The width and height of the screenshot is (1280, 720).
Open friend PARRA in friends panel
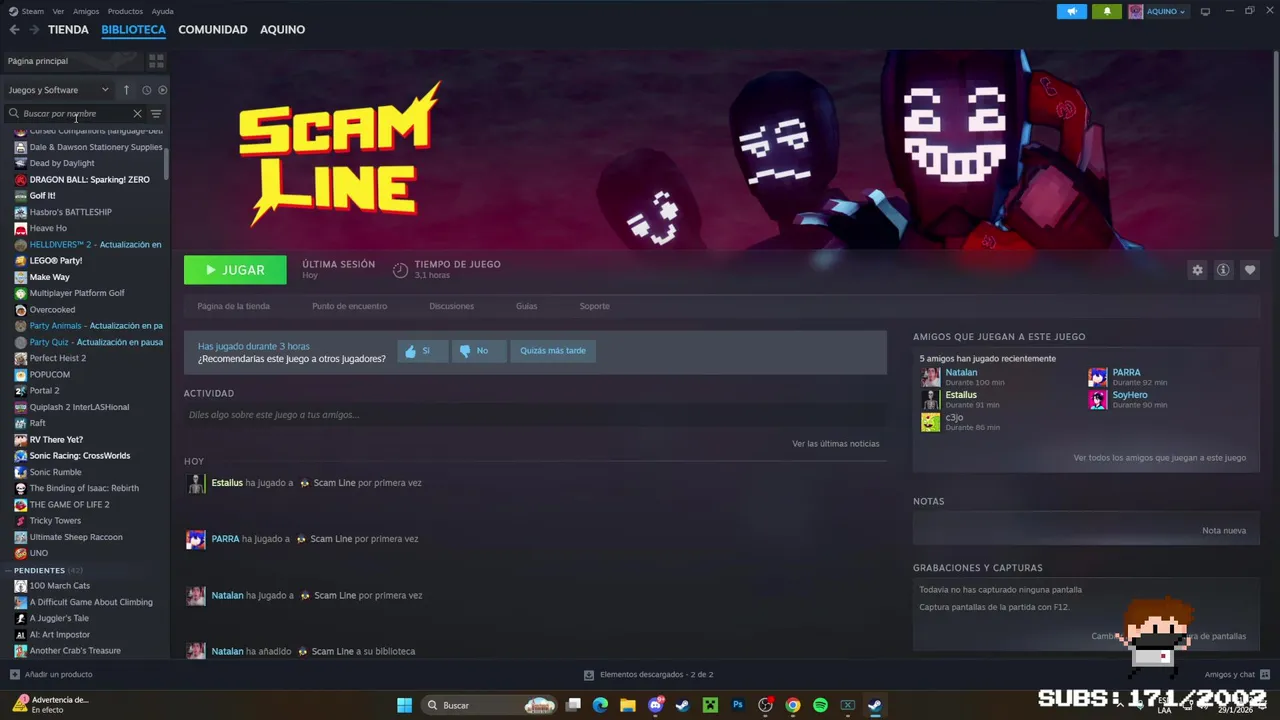click(x=1126, y=372)
